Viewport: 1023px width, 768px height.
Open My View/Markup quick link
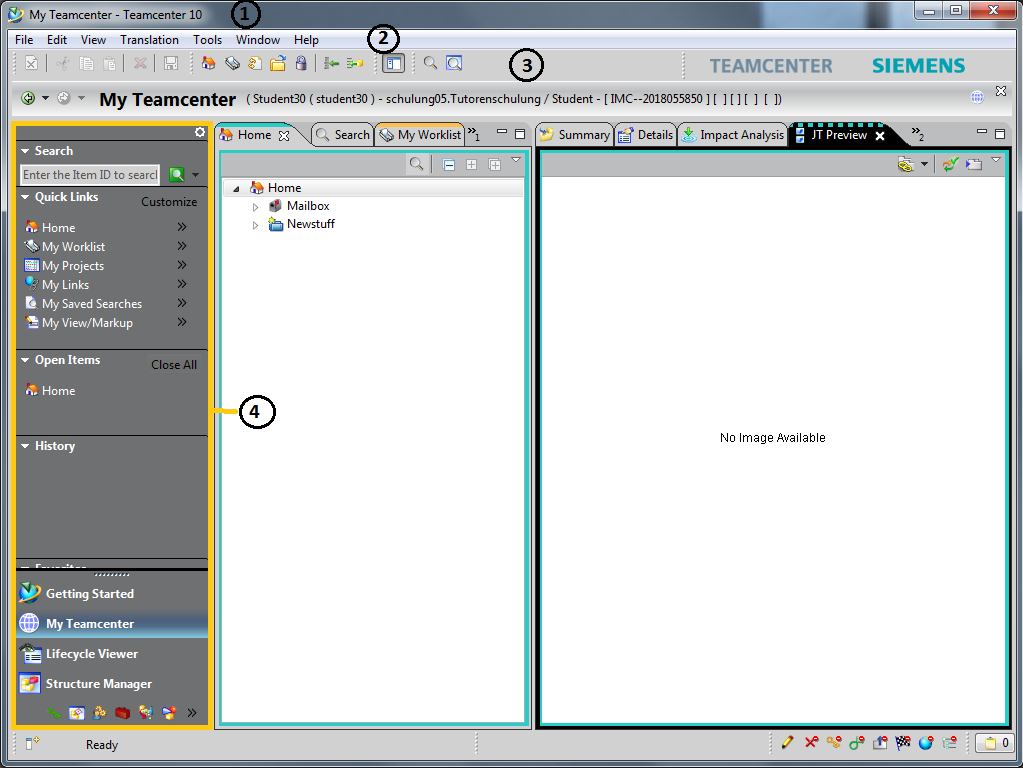tap(87, 322)
